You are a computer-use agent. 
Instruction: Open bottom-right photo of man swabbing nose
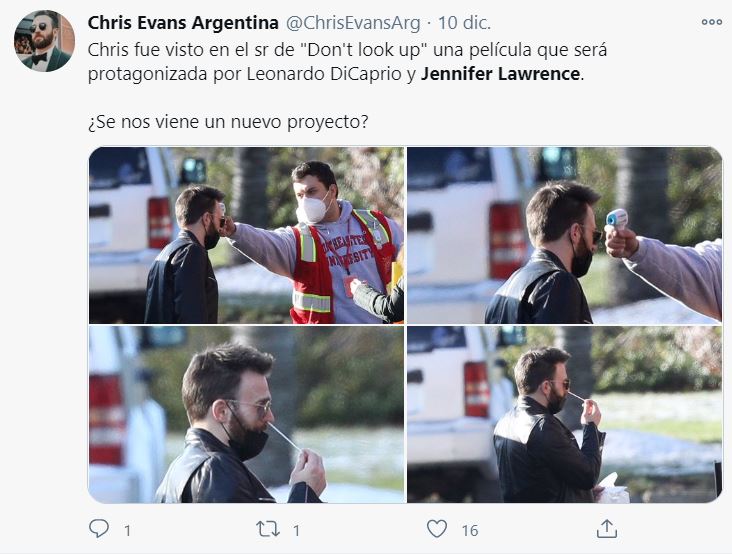point(564,414)
